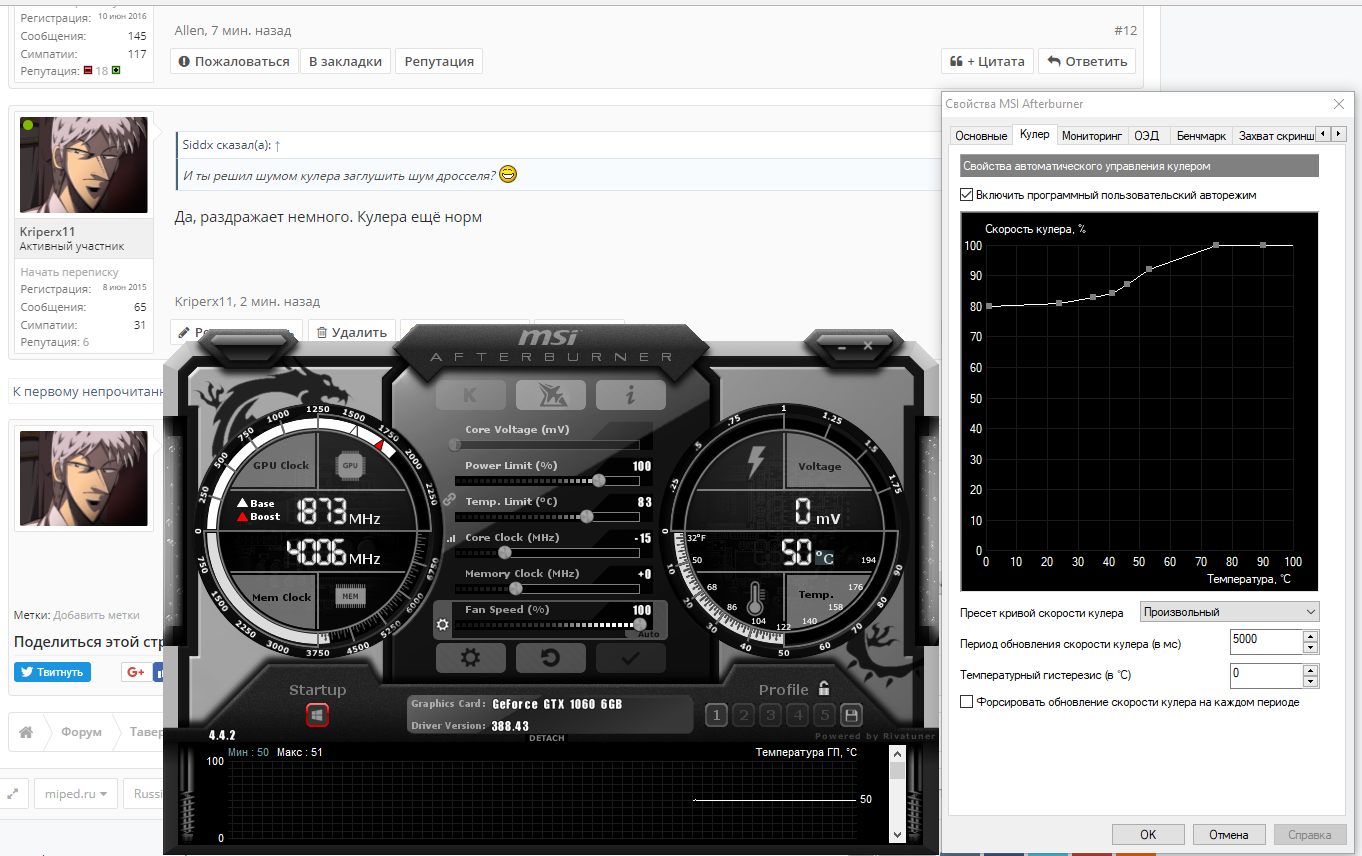Save profile with the floppy disk icon
The image size is (1362, 856).
pos(851,715)
